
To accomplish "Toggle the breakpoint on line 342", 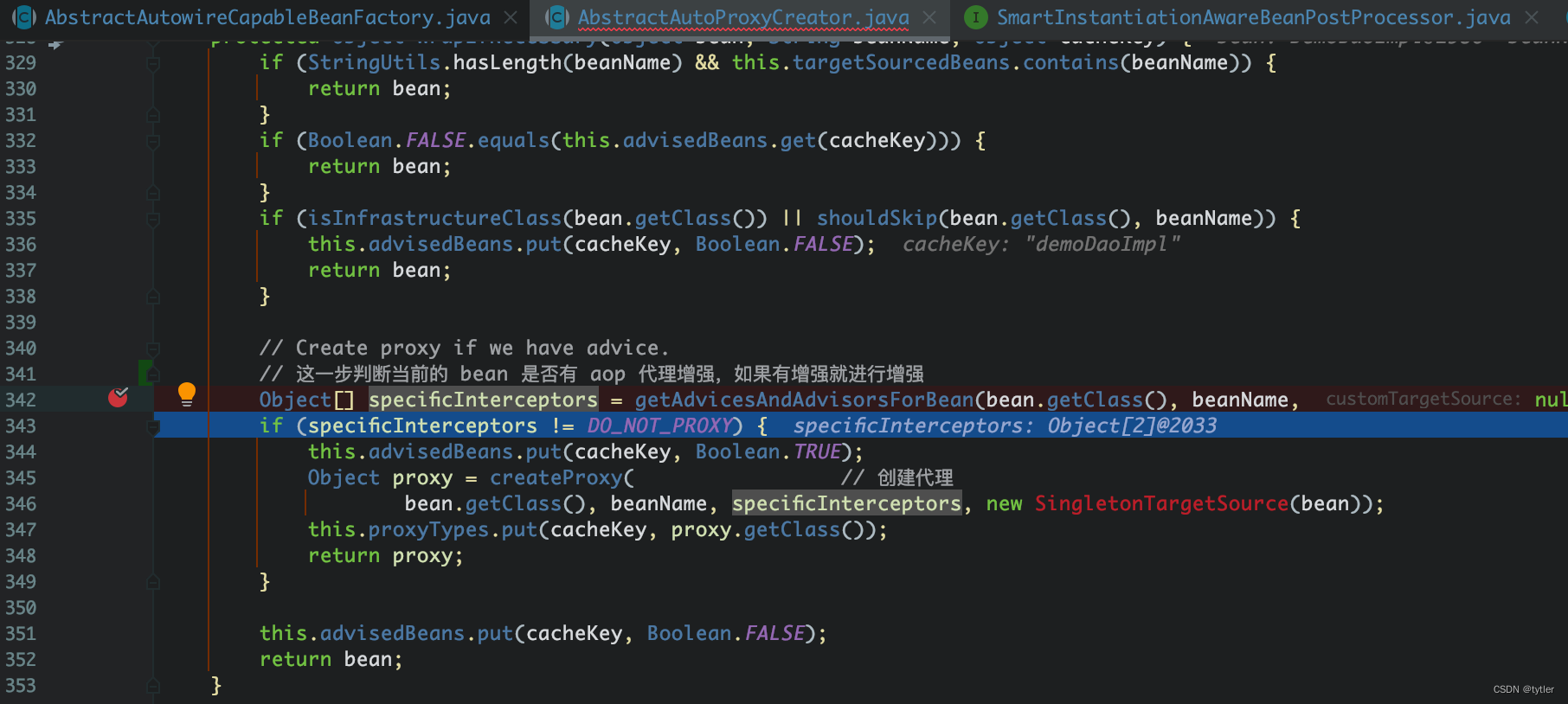I will (119, 398).
